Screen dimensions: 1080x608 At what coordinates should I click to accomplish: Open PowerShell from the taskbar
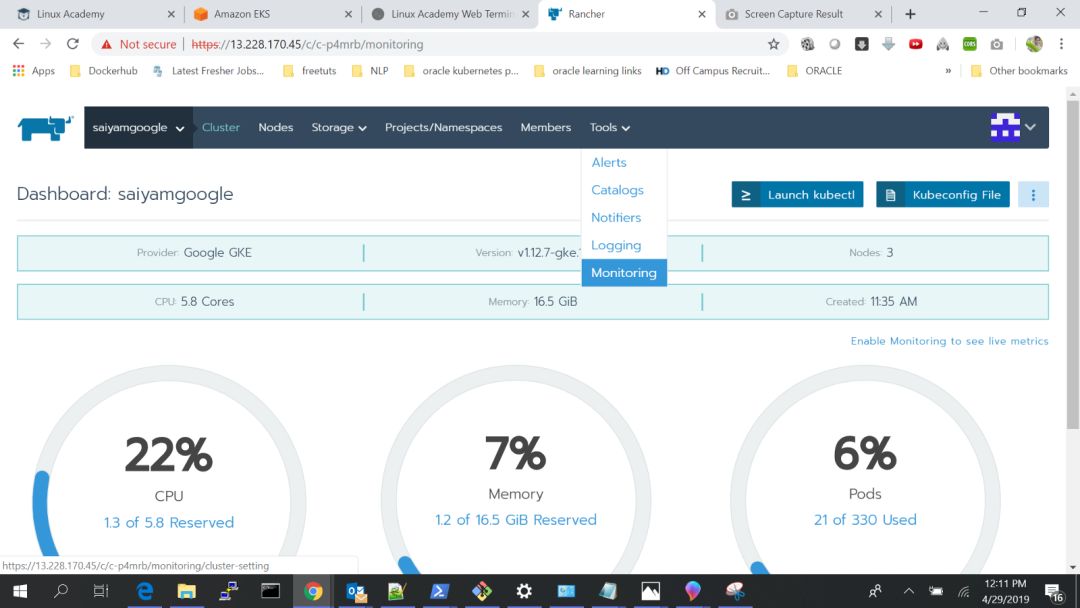coord(439,591)
